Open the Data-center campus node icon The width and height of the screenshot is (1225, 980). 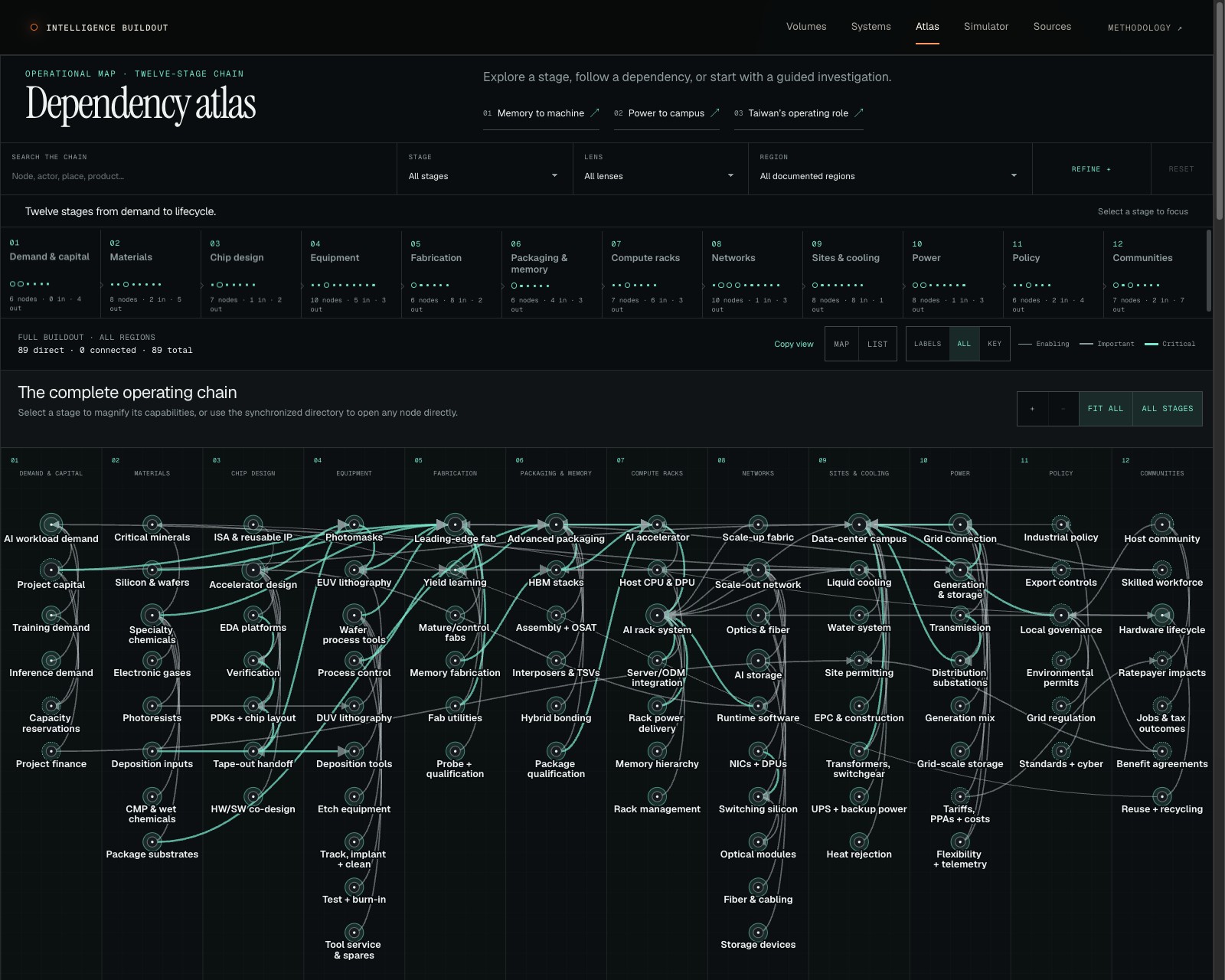point(859,524)
